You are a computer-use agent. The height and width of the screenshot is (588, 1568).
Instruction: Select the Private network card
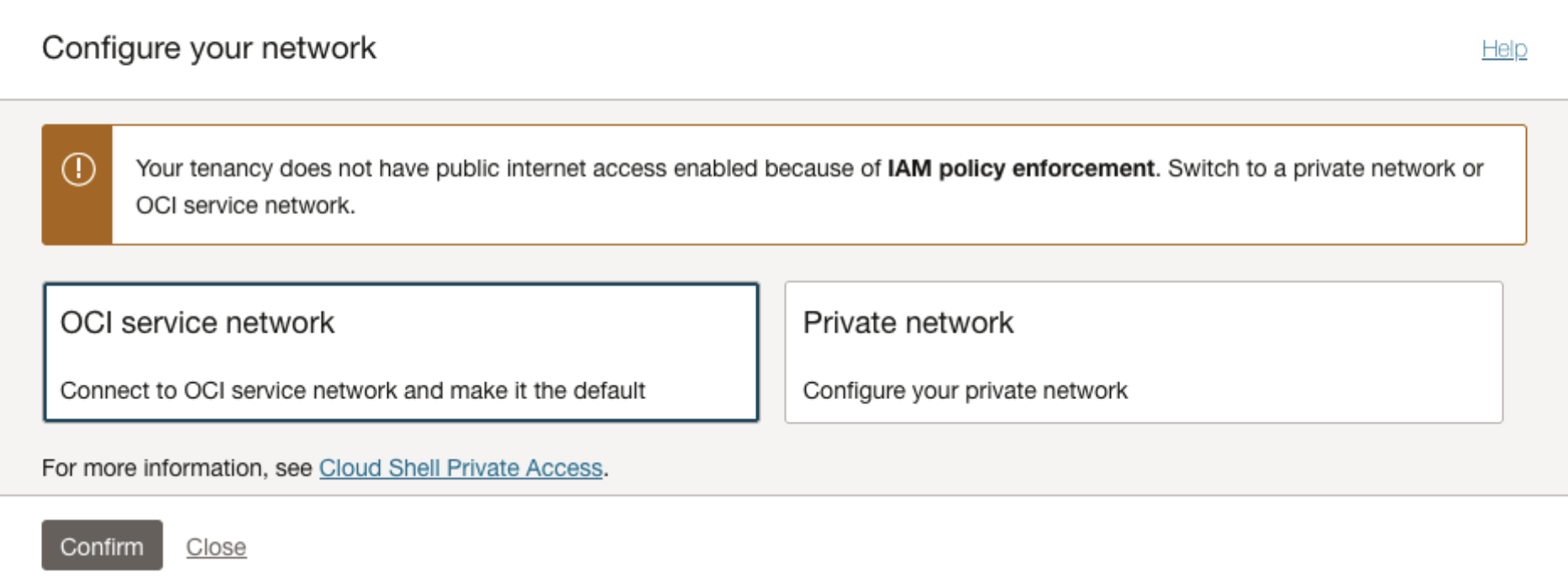click(x=1144, y=351)
